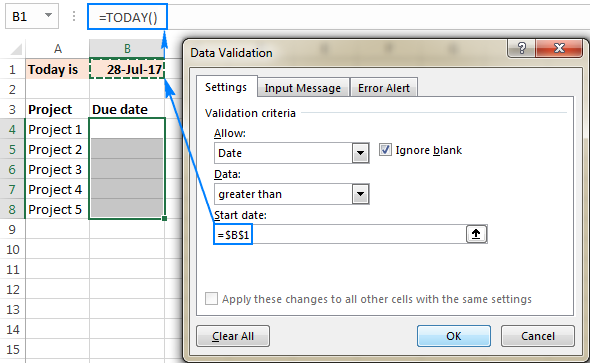
Task: Select column B header
Action: click(x=127, y=49)
